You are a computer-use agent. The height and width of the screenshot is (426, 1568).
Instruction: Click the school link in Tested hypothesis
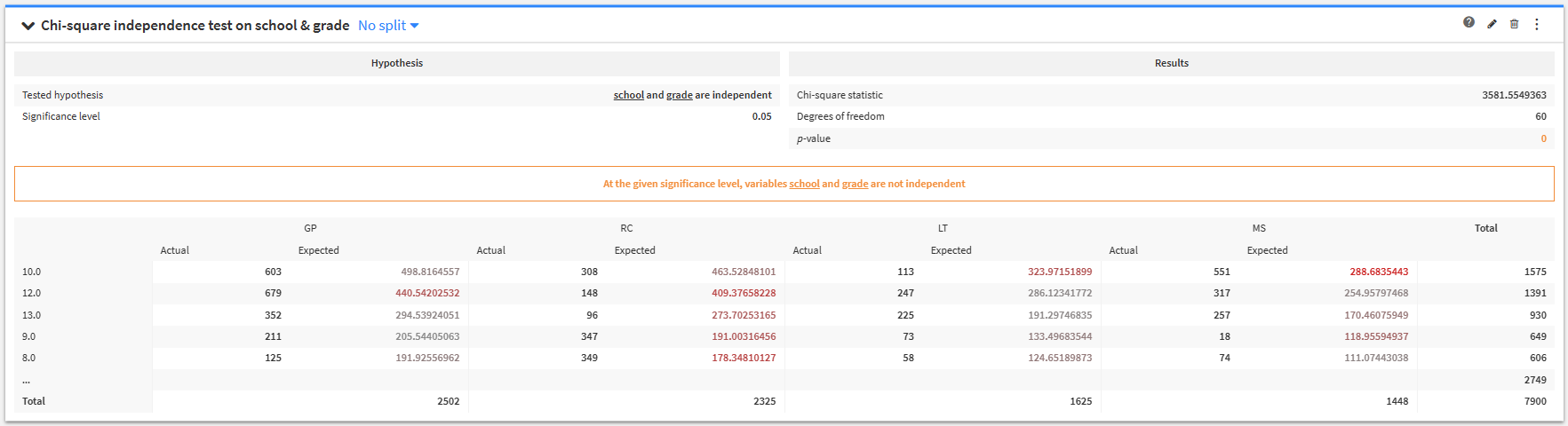point(628,95)
